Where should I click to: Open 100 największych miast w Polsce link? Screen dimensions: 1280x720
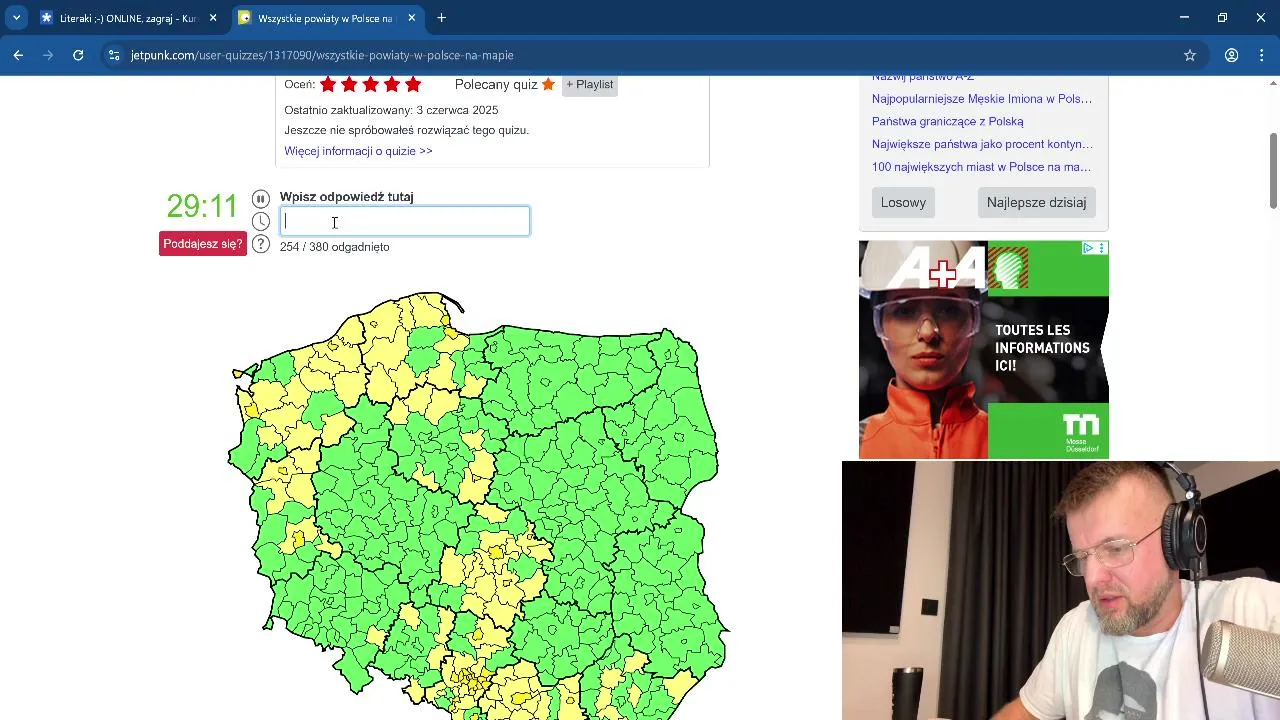click(x=981, y=167)
